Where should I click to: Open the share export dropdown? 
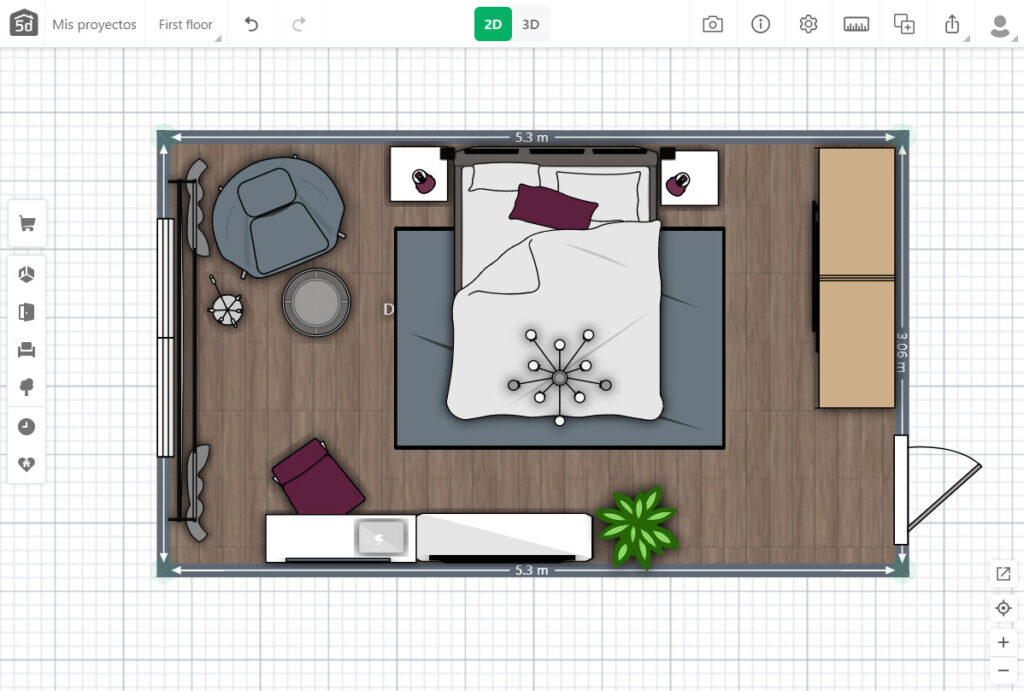(x=953, y=24)
